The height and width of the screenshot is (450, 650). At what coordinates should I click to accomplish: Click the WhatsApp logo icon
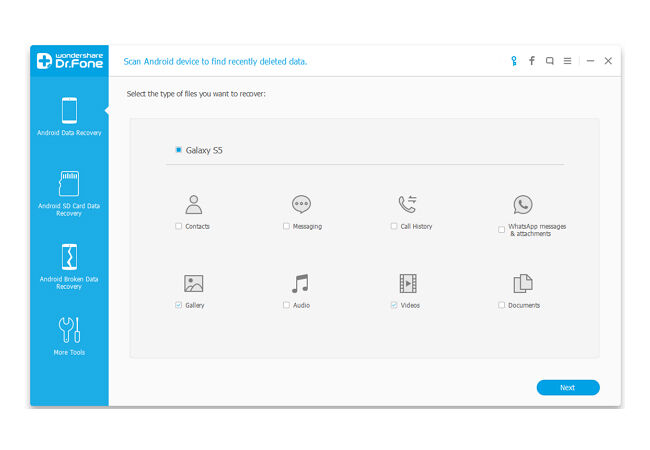click(523, 205)
